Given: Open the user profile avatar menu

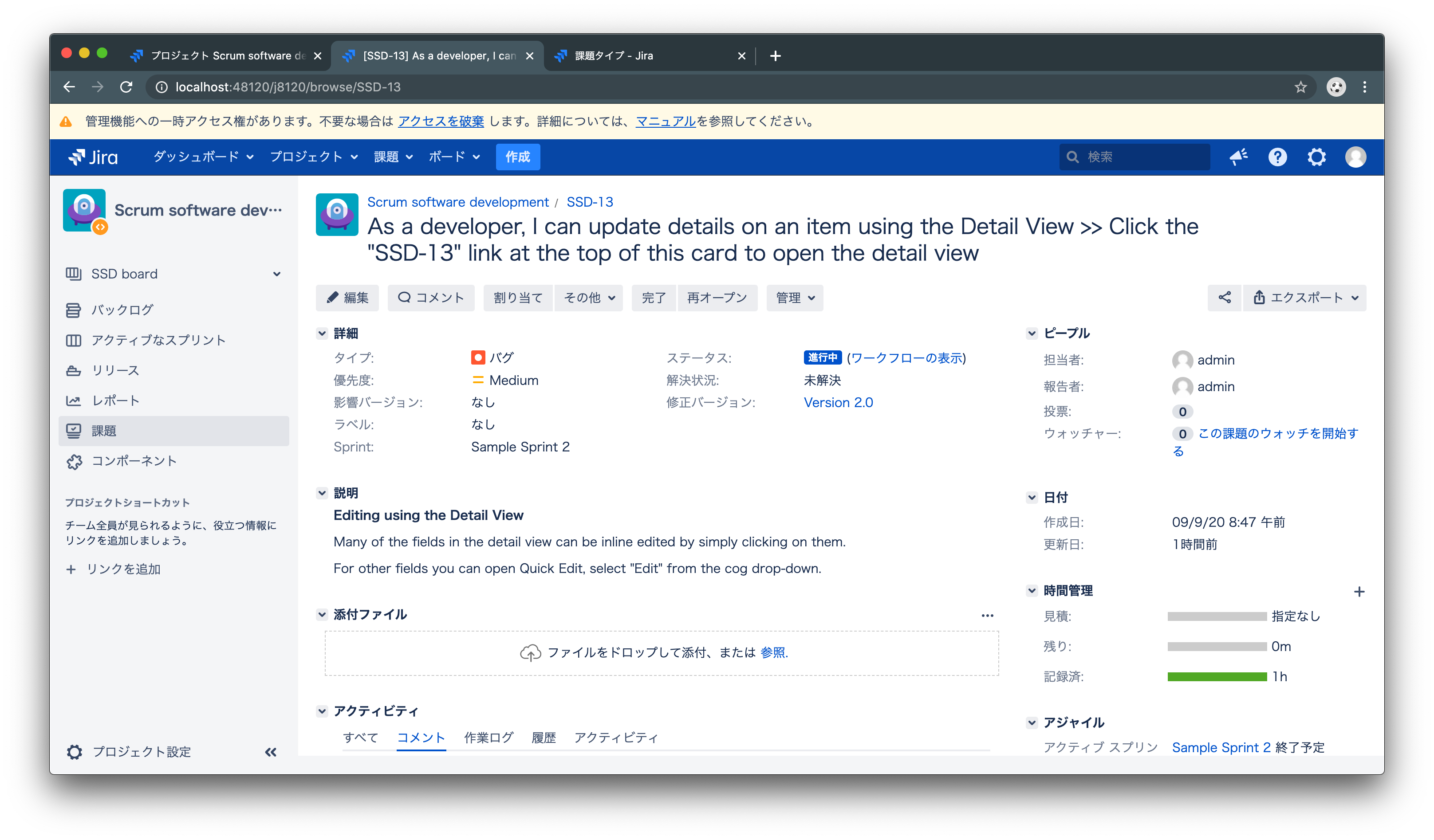Looking at the screenshot, I should tap(1355, 157).
